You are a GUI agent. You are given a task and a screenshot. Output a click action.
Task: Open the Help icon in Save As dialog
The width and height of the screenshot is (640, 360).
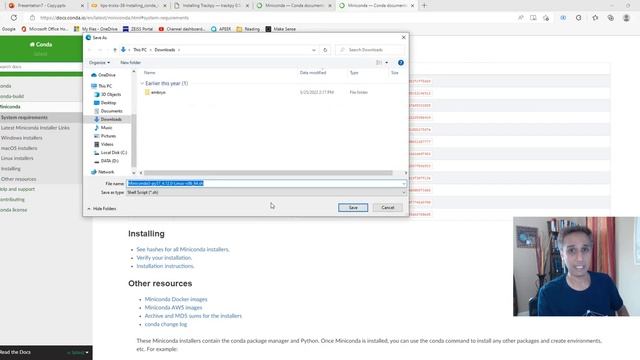(x=401, y=62)
